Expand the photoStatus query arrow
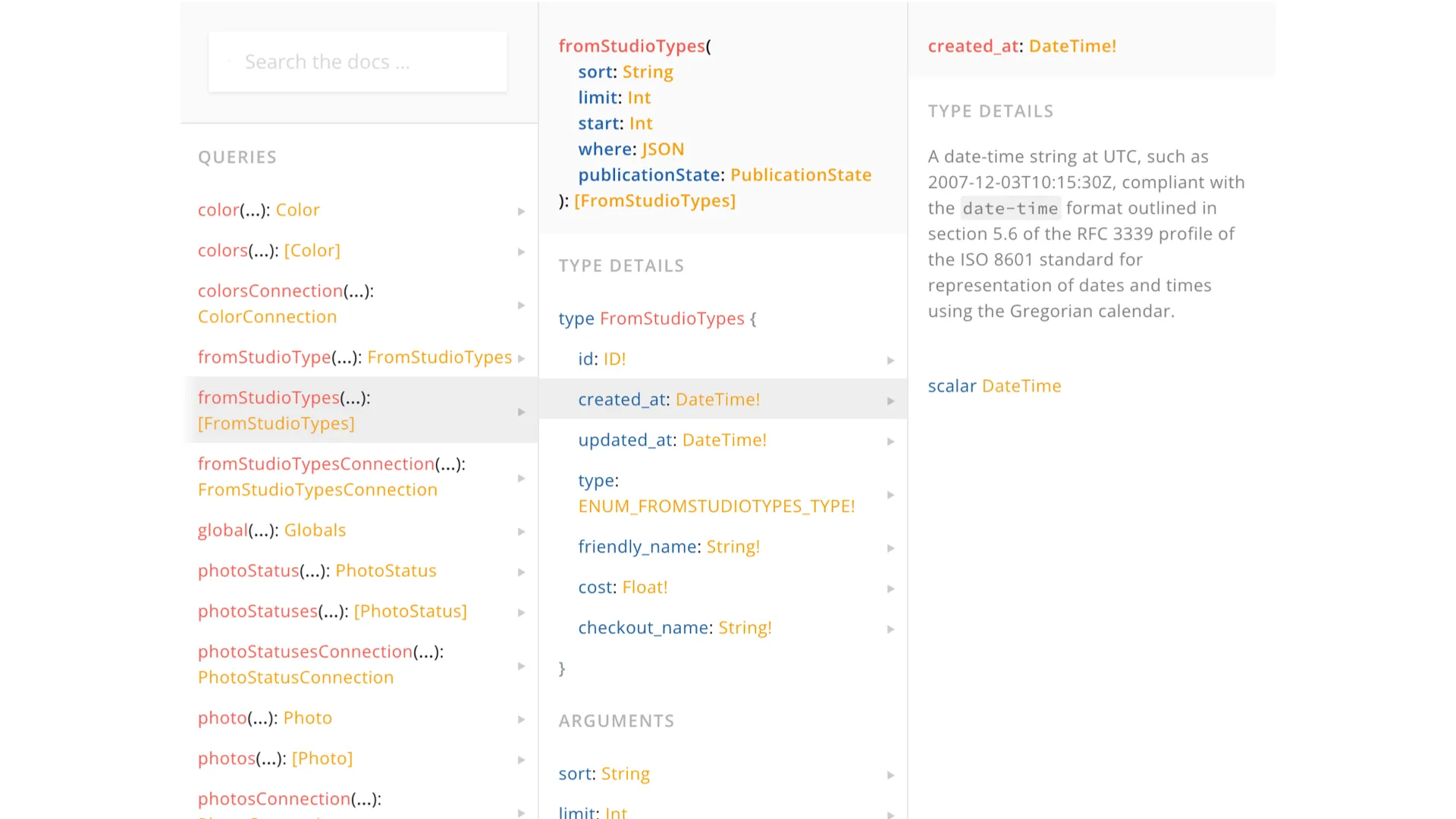The image size is (1456, 819). pos(521,573)
